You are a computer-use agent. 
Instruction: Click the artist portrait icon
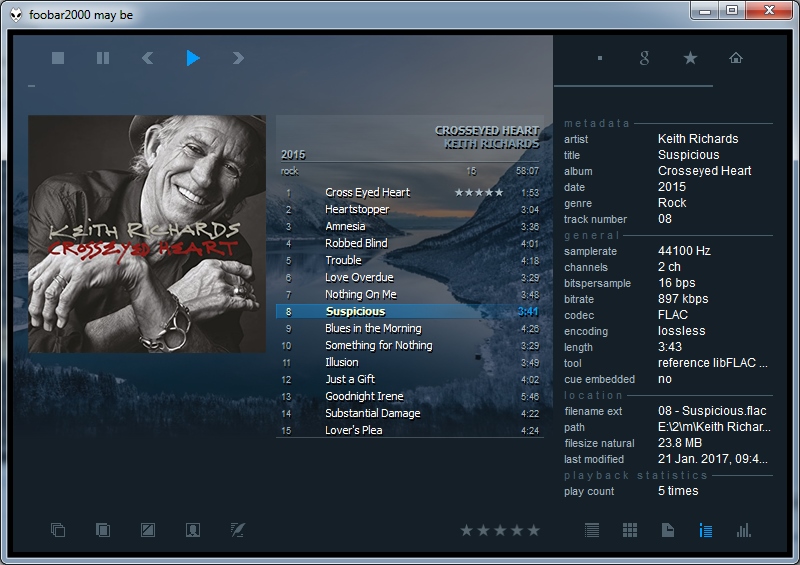pos(193,530)
